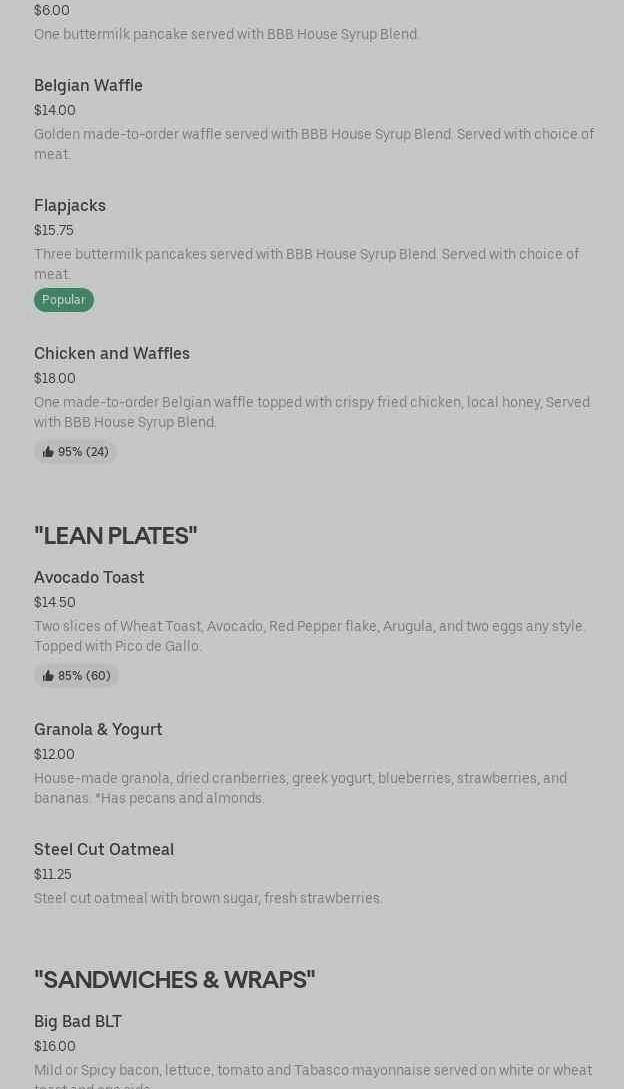Screen dimensions: 624x1089
Task: Click the 95% (24) rating chip
Action: point(75,452)
